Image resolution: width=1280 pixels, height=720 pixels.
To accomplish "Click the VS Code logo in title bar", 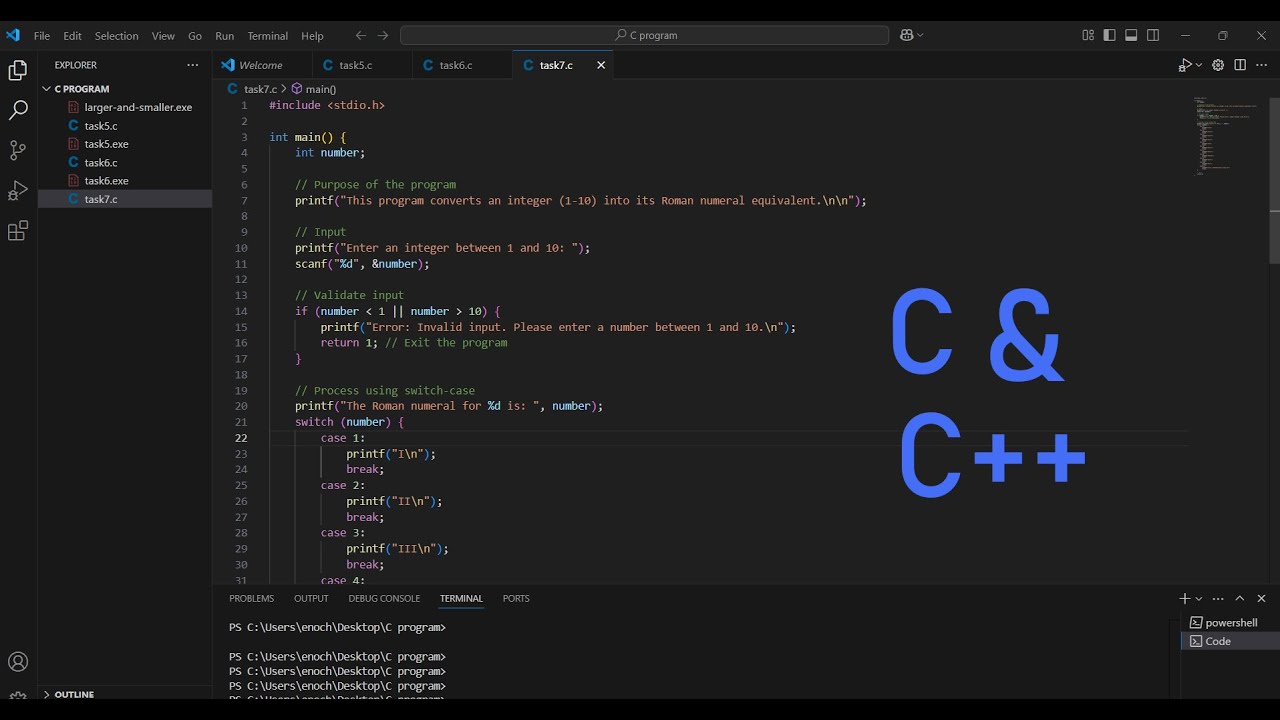I will (12, 35).
